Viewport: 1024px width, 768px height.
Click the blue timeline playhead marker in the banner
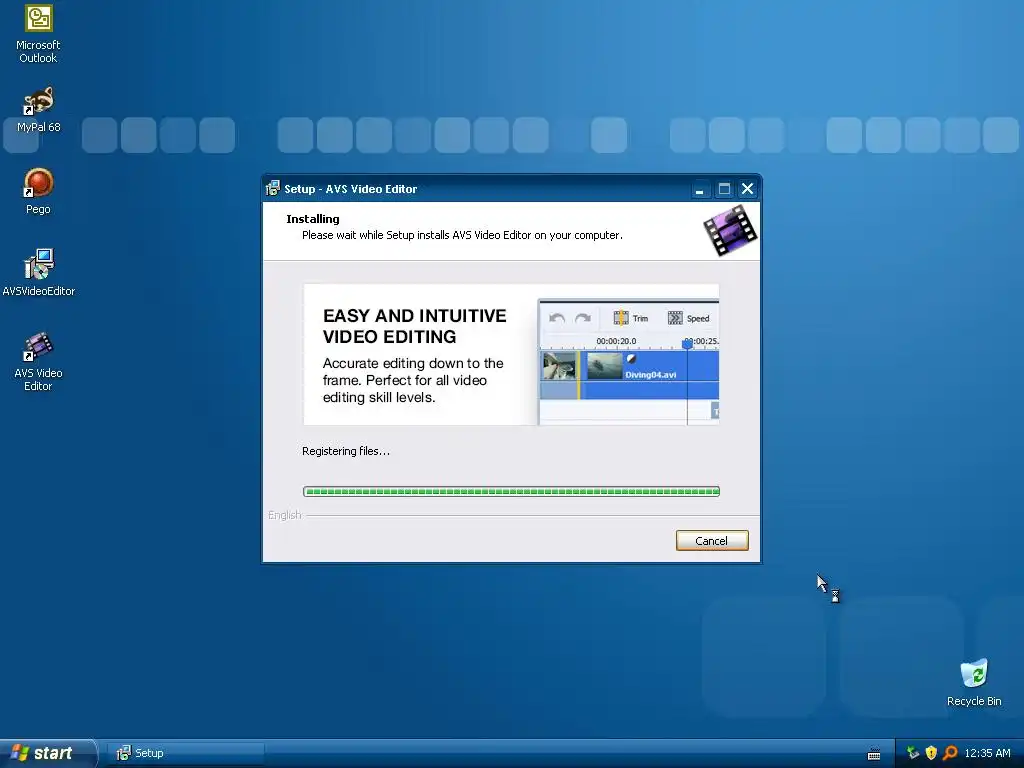pyautogui.click(x=687, y=344)
